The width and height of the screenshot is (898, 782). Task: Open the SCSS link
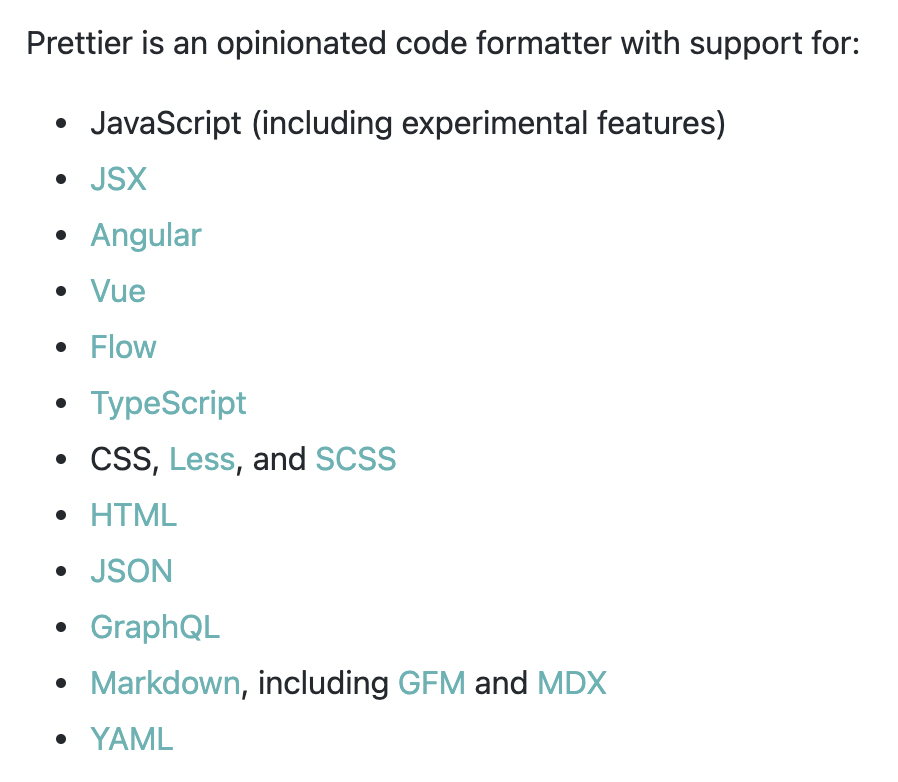(x=356, y=460)
